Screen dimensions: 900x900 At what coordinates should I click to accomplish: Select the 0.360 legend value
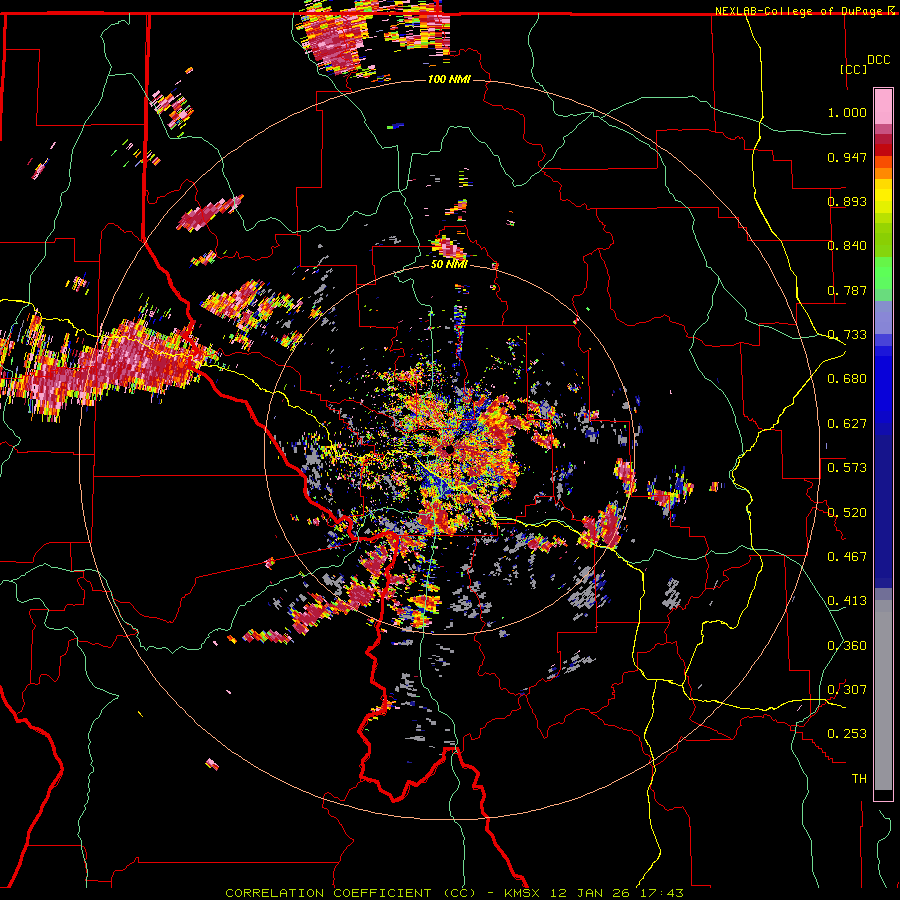pos(847,646)
